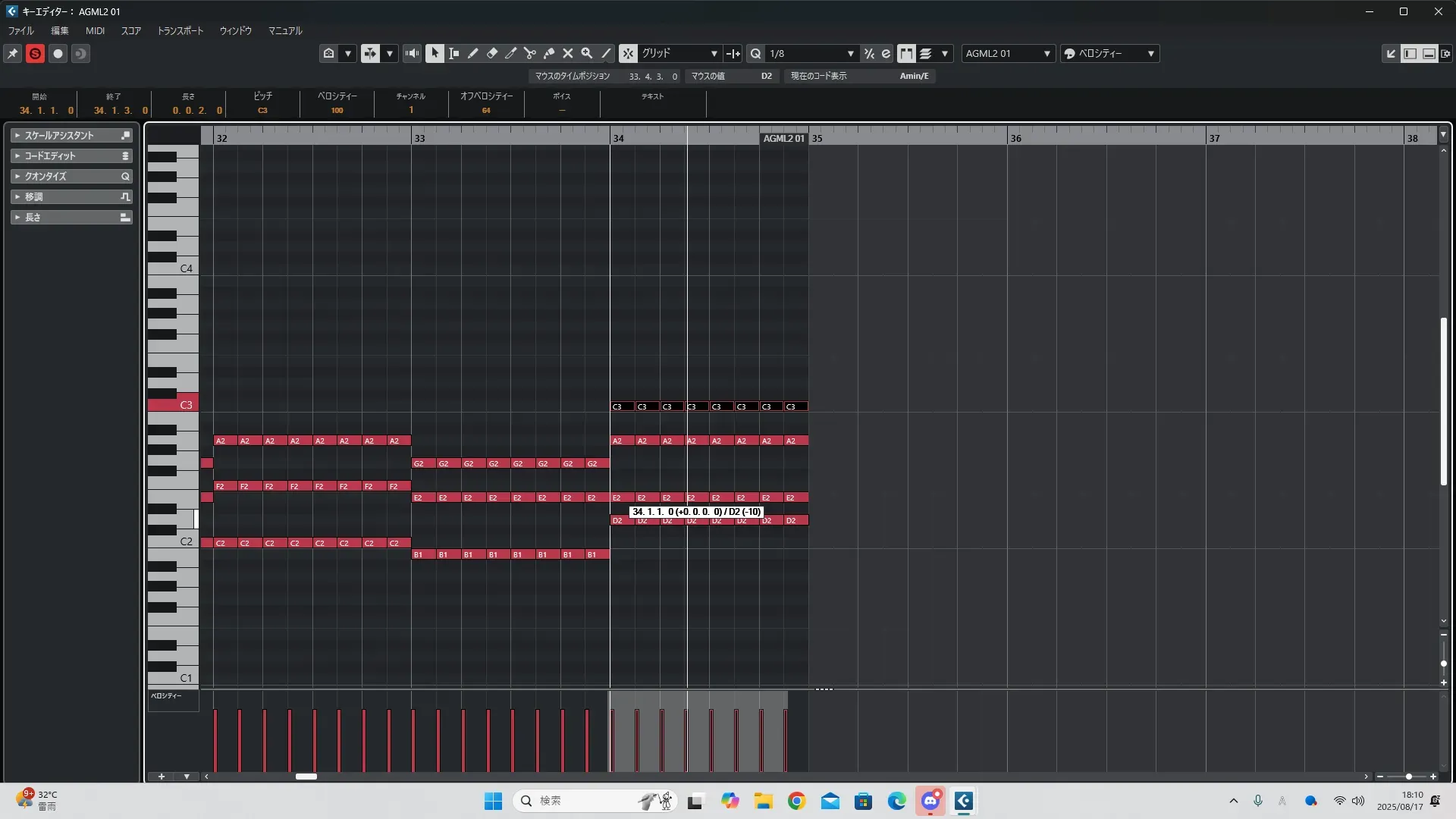Screen dimensions: 1456x819
Task: Click the C3 key on piano keyboard
Action: pyautogui.click(x=173, y=405)
